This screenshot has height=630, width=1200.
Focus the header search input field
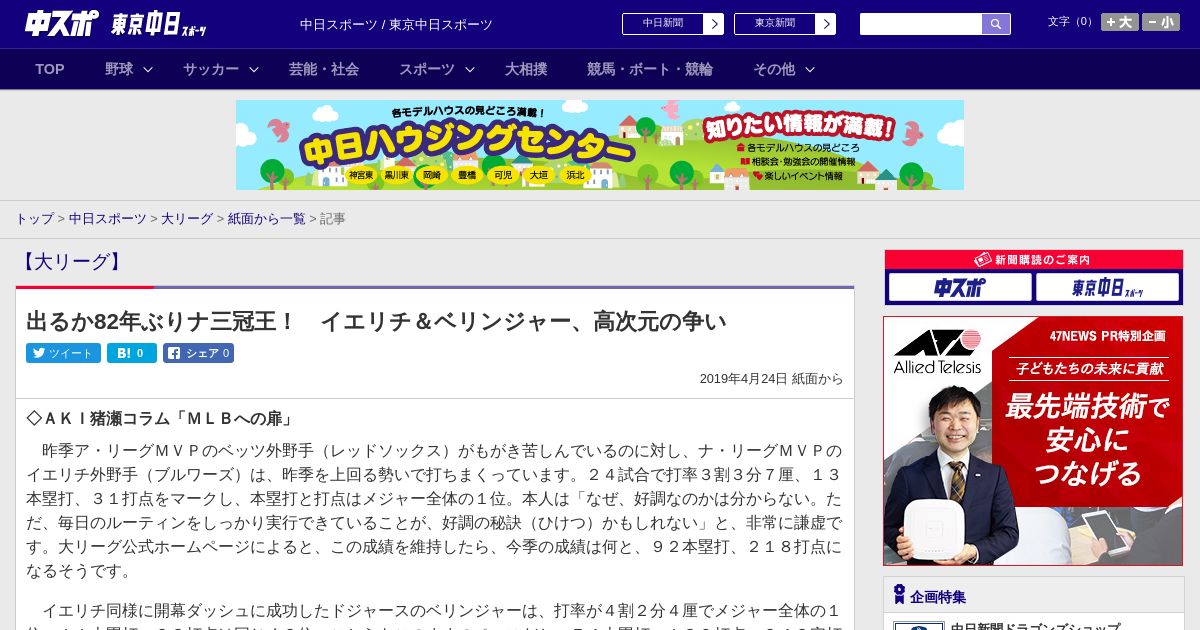pos(921,24)
